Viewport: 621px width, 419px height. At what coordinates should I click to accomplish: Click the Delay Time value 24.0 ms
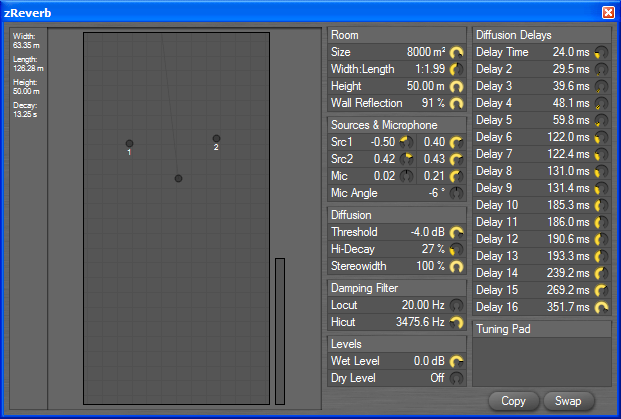571,52
